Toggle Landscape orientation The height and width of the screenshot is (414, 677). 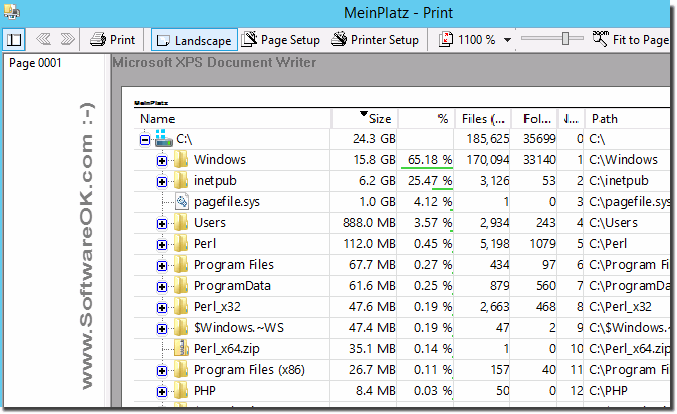(194, 40)
